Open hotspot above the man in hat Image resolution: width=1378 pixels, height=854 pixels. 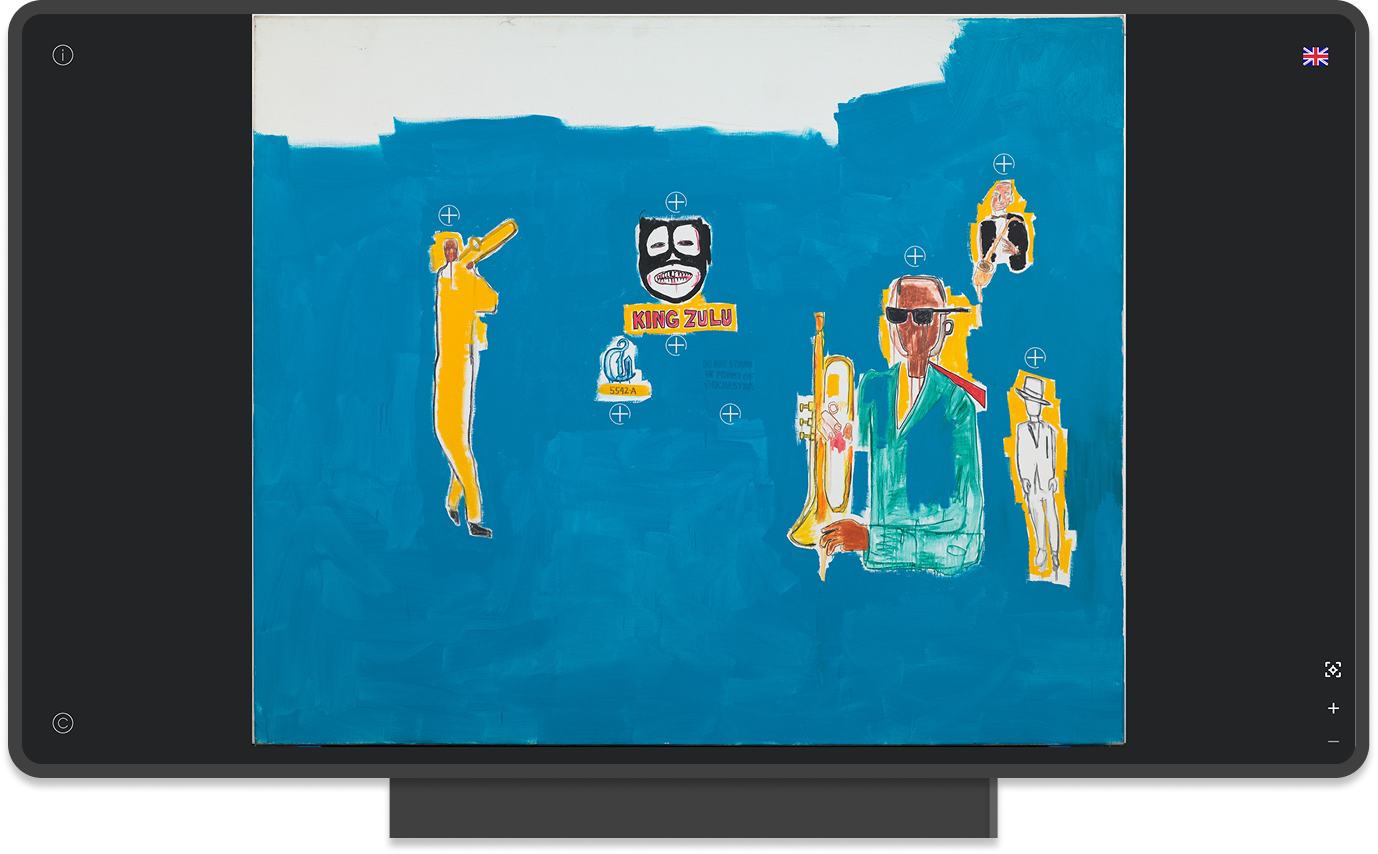[x=1035, y=357]
